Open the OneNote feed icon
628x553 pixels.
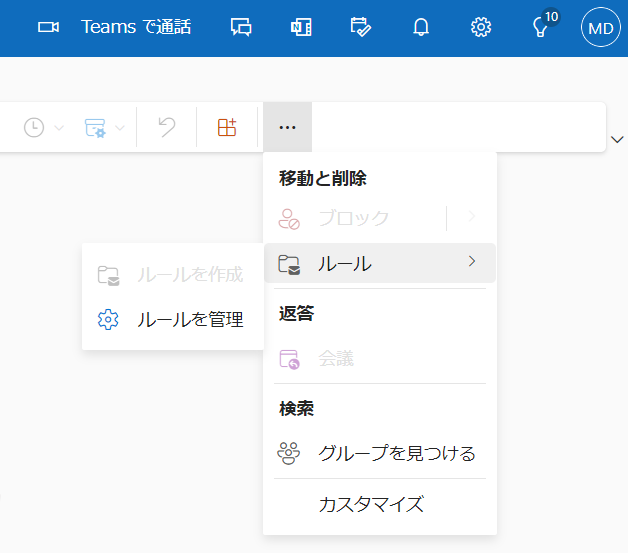[301, 27]
